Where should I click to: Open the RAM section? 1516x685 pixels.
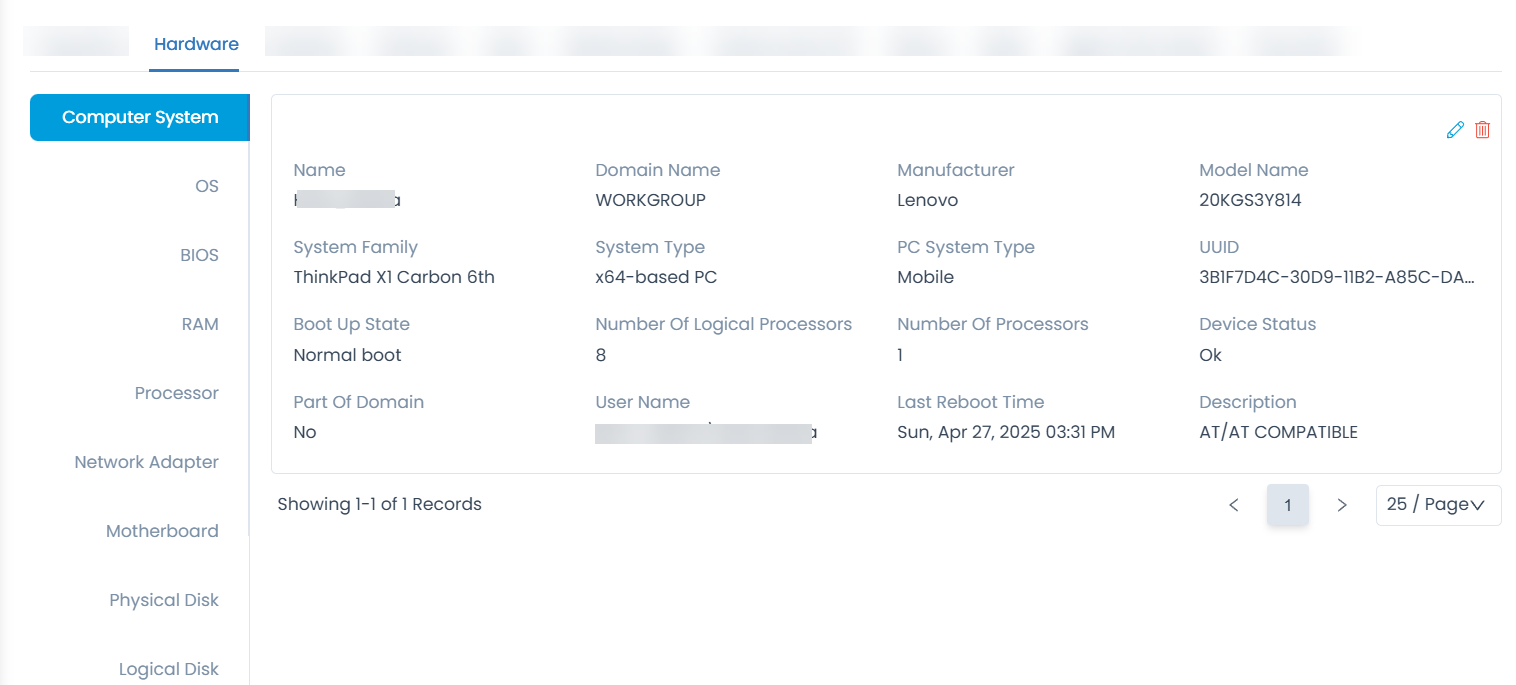pyautogui.click(x=200, y=324)
